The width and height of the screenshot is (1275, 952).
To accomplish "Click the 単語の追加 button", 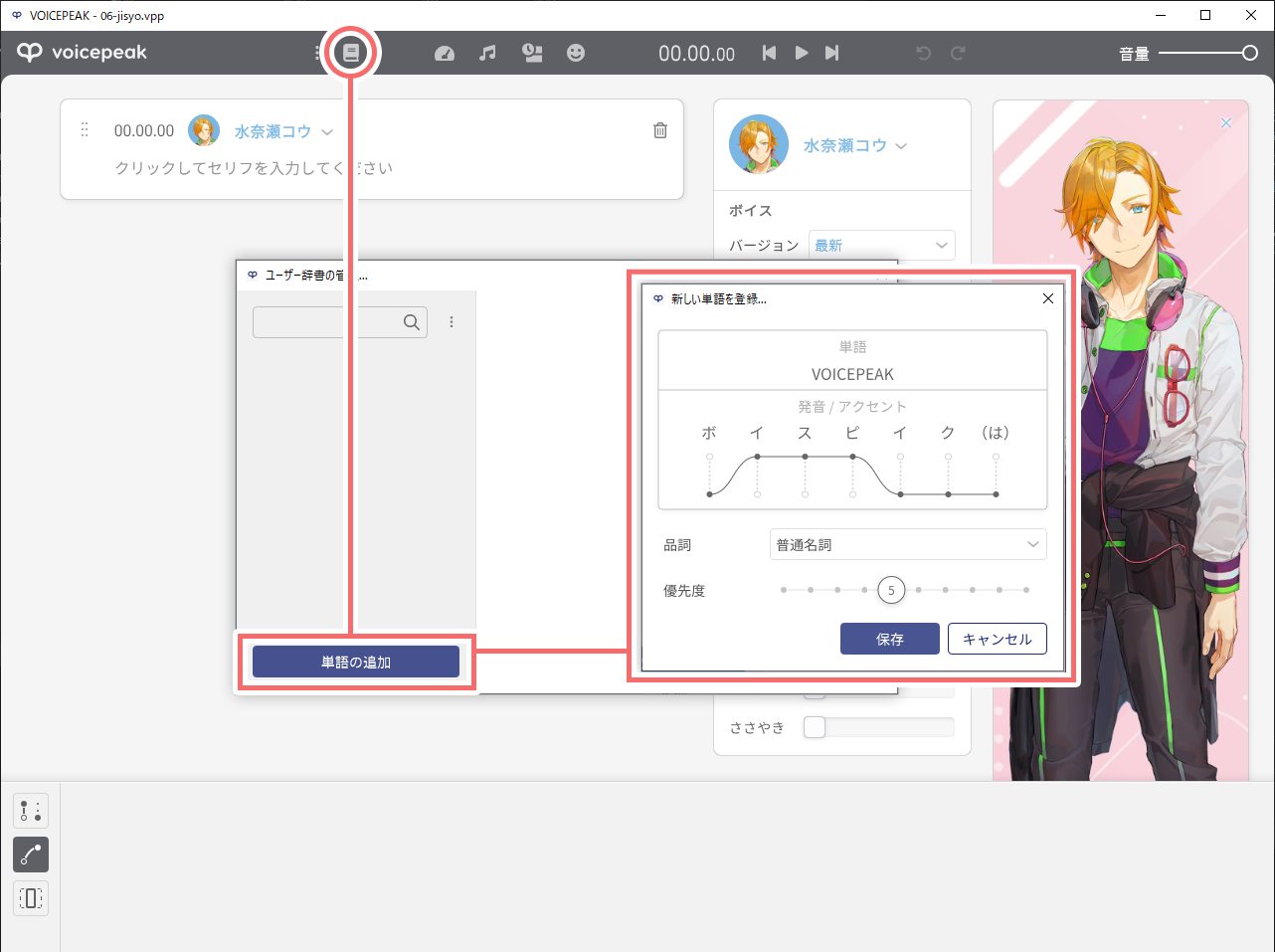I will pyautogui.click(x=355, y=662).
